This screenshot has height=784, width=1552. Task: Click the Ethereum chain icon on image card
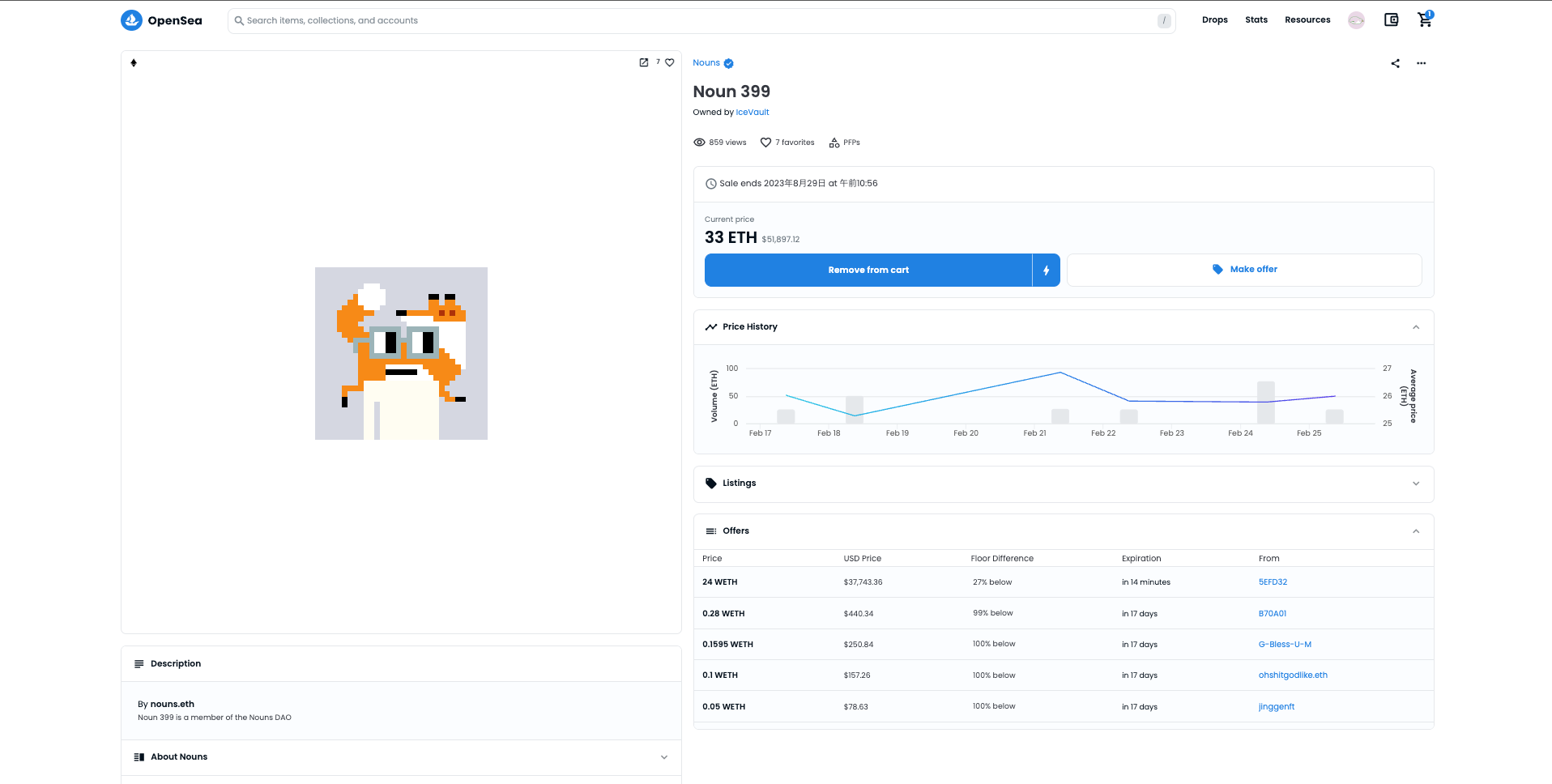pyautogui.click(x=134, y=62)
